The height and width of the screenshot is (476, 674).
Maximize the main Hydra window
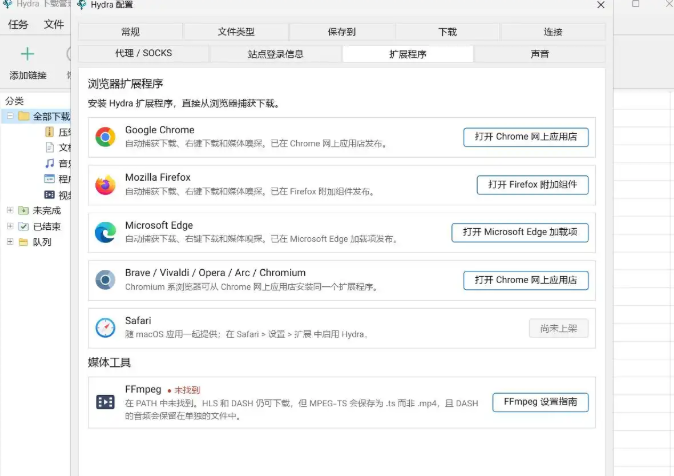(635, 4)
